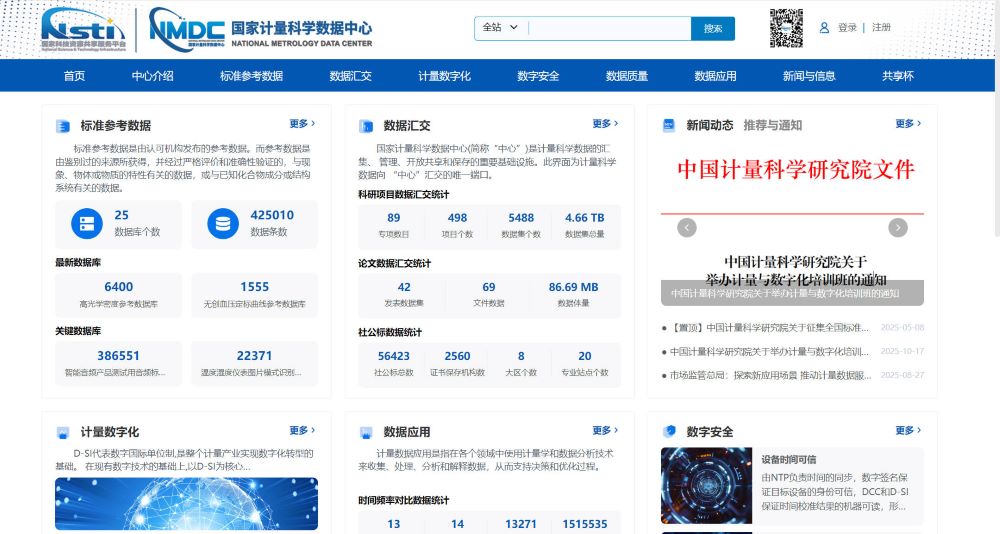Expand 更多 in 标准参考数据 panel
This screenshot has height=534, width=1000.
pyautogui.click(x=302, y=124)
